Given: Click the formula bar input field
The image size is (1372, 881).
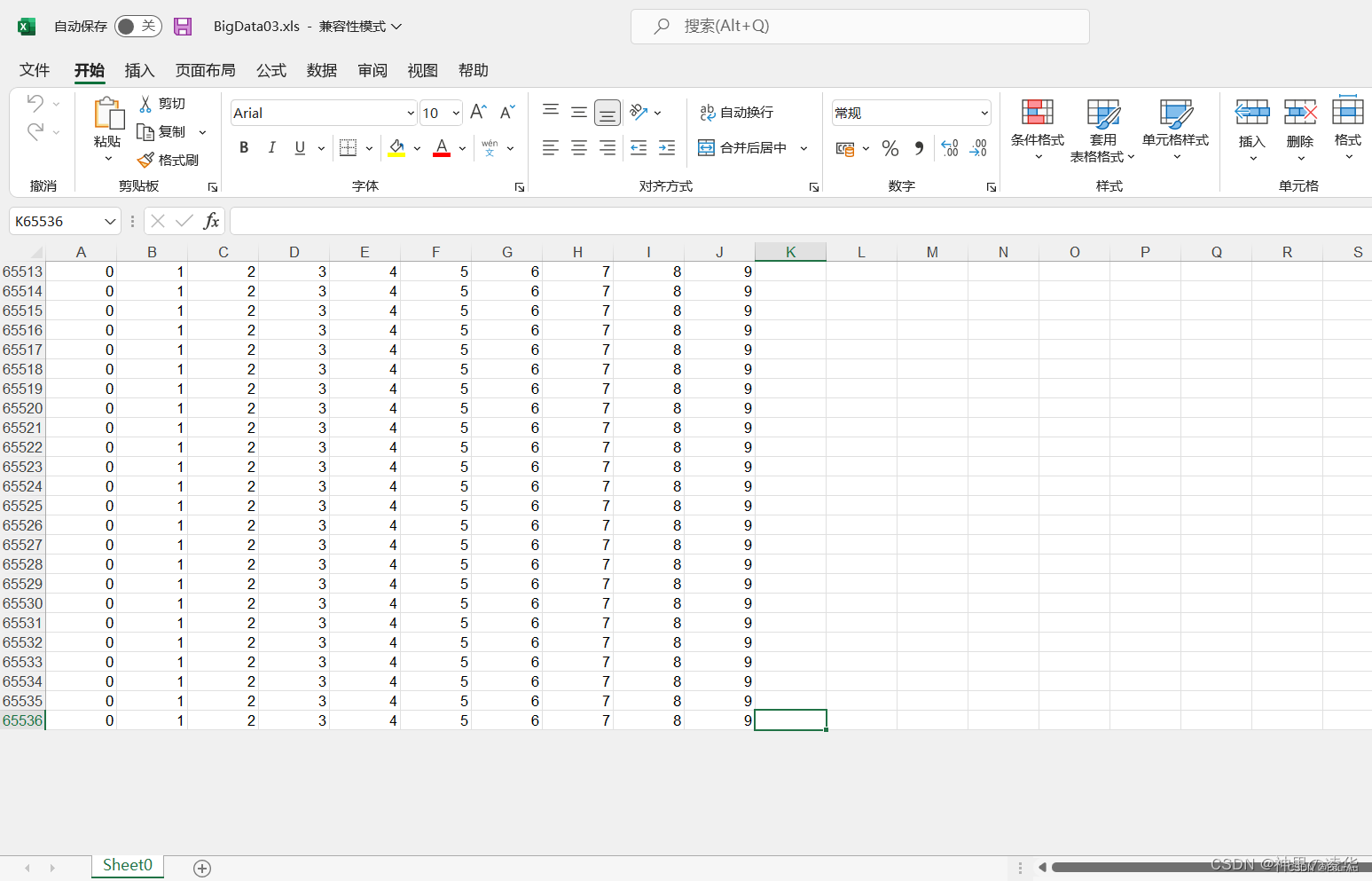Looking at the screenshot, I should pyautogui.click(x=801, y=222).
